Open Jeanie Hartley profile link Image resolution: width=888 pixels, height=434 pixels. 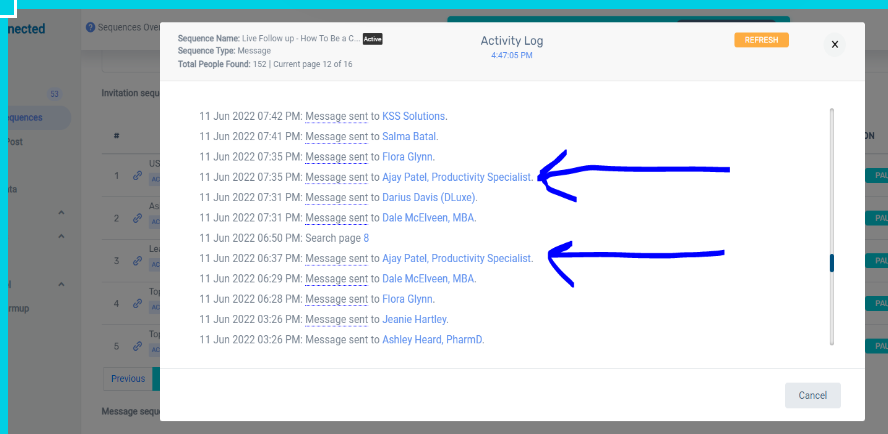tap(414, 320)
